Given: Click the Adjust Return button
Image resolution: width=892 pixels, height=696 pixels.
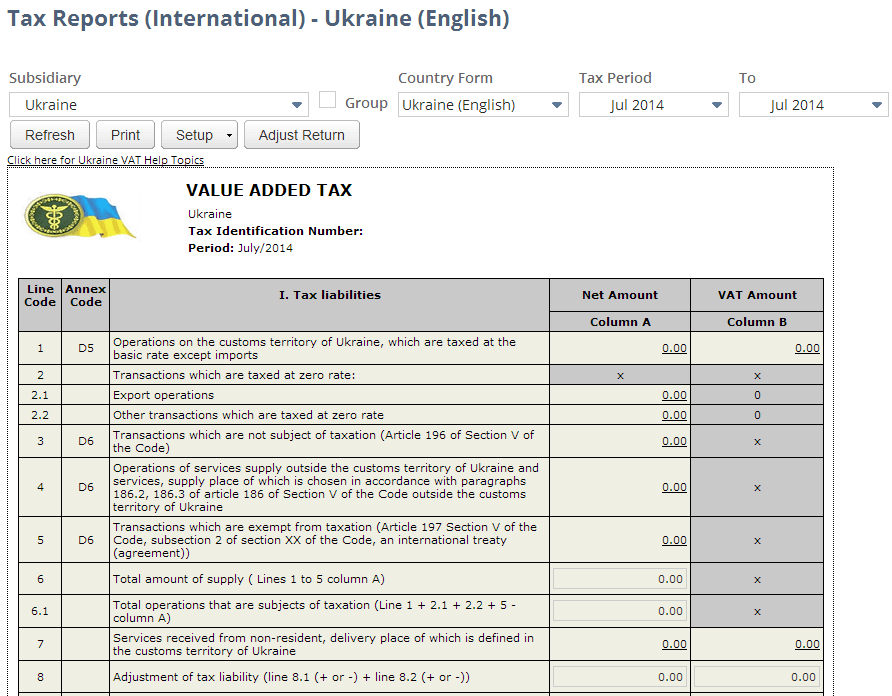Looking at the screenshot, I should [x=302, y=135].
